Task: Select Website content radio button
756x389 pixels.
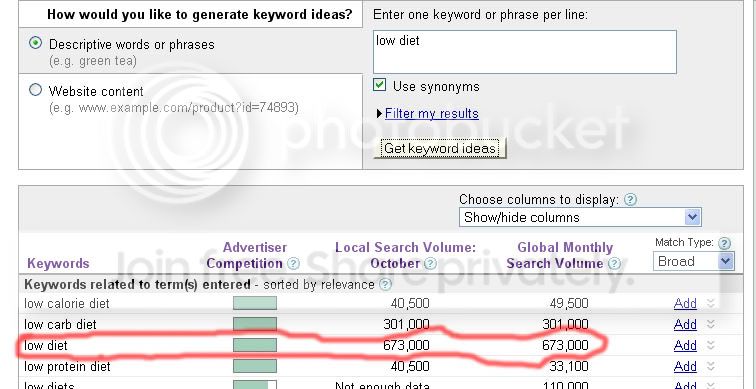Action: [35, 90]
